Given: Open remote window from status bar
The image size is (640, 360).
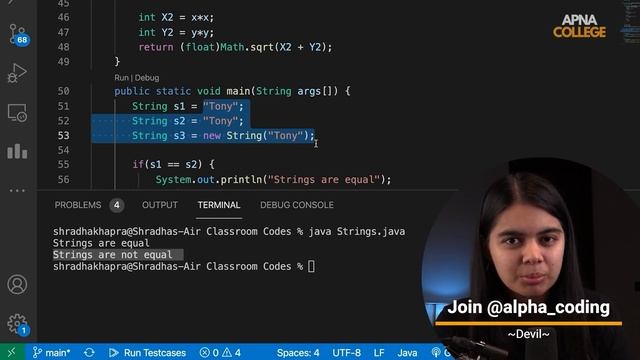Looking at the screenshot, I should coord(11,352).
